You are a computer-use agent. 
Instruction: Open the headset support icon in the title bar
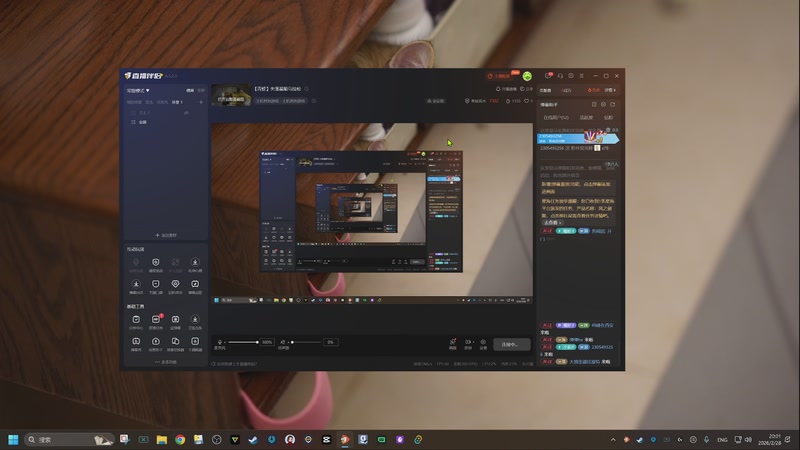pyautogui.click(x=560, y=76)
